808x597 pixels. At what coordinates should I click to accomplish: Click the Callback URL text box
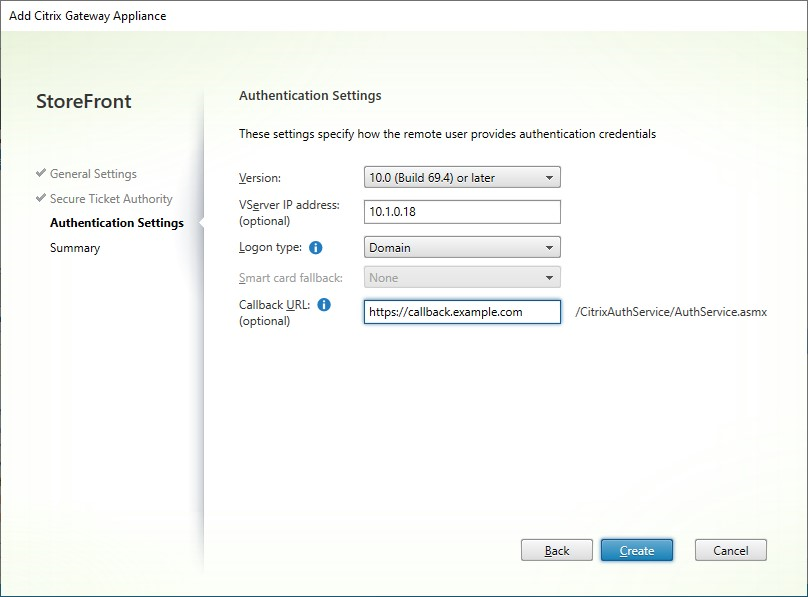click(x=462, y=312)
